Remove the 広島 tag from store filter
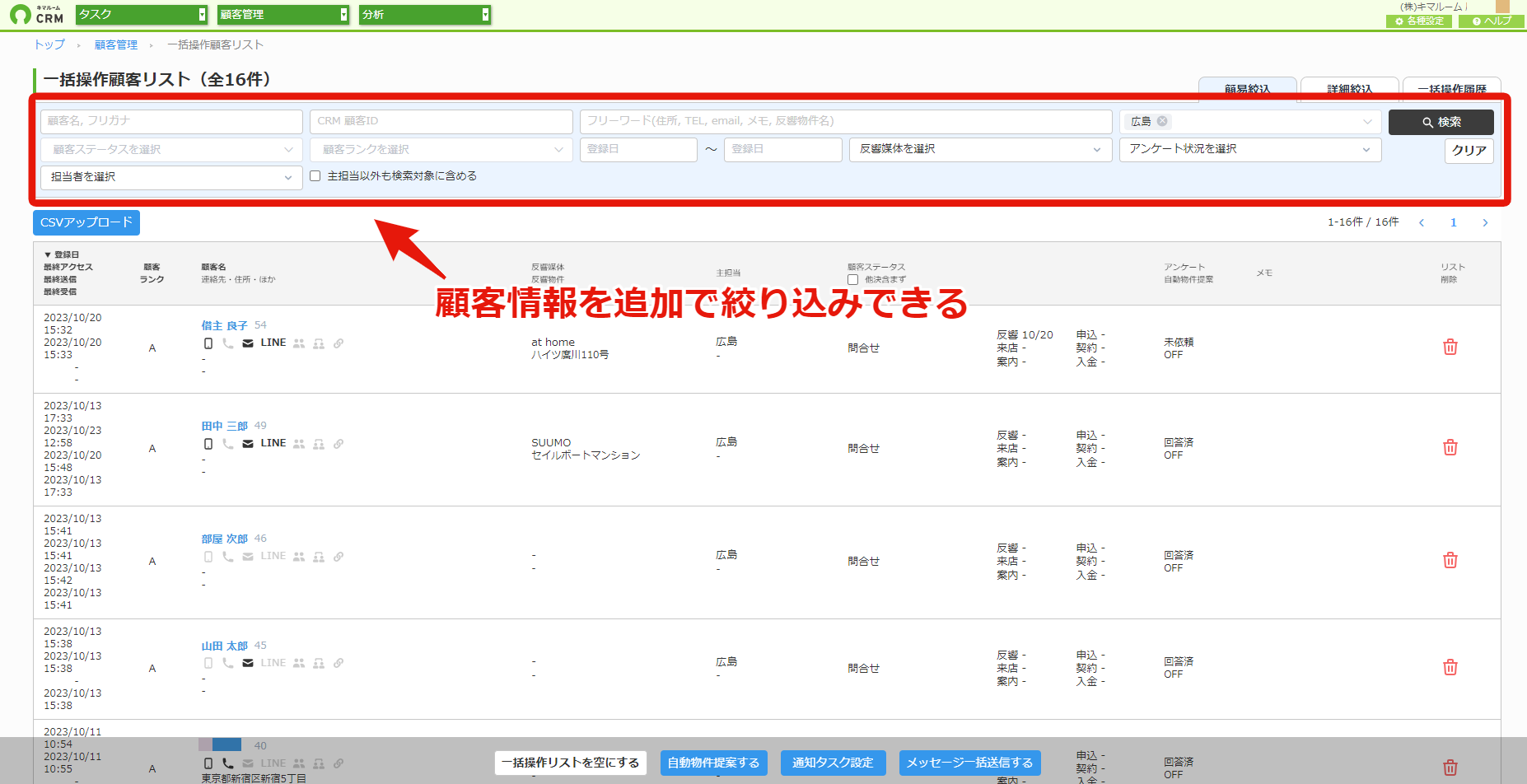This screenshot has width=1527, height=784. tap(1162, 121)
